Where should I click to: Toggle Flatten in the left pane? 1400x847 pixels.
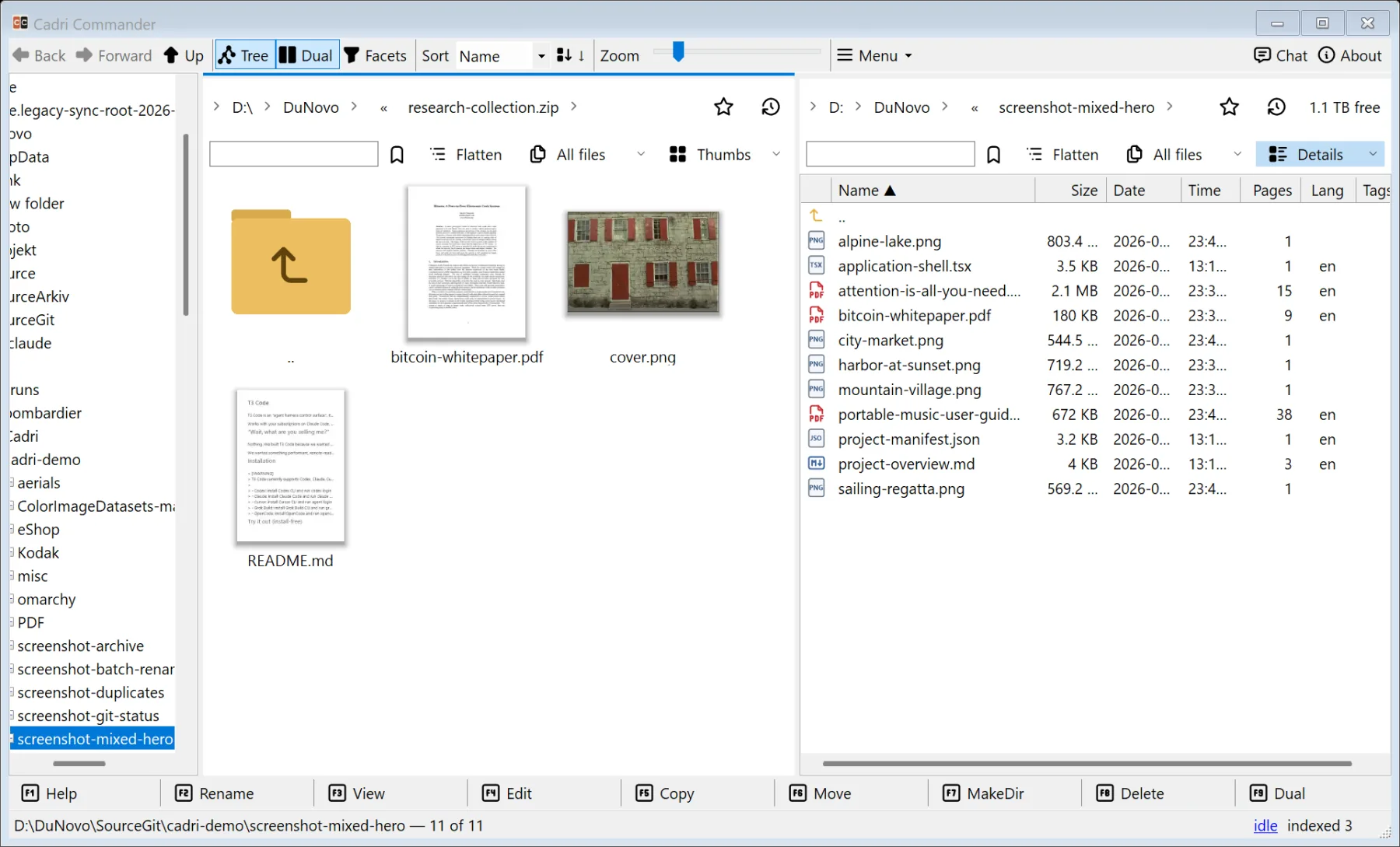pos(466,155)
